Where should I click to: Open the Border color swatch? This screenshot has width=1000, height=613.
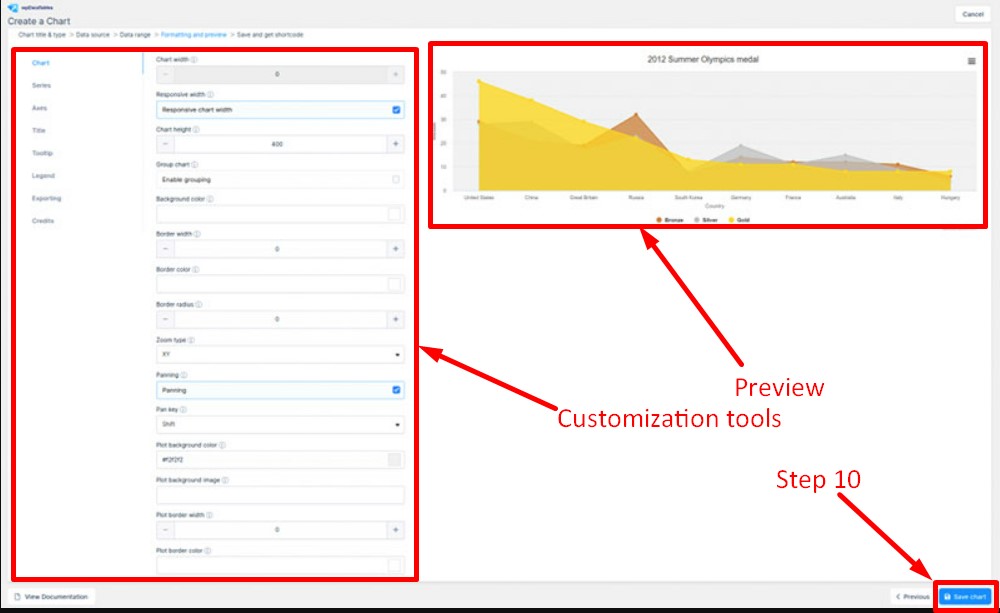(395, 284)
